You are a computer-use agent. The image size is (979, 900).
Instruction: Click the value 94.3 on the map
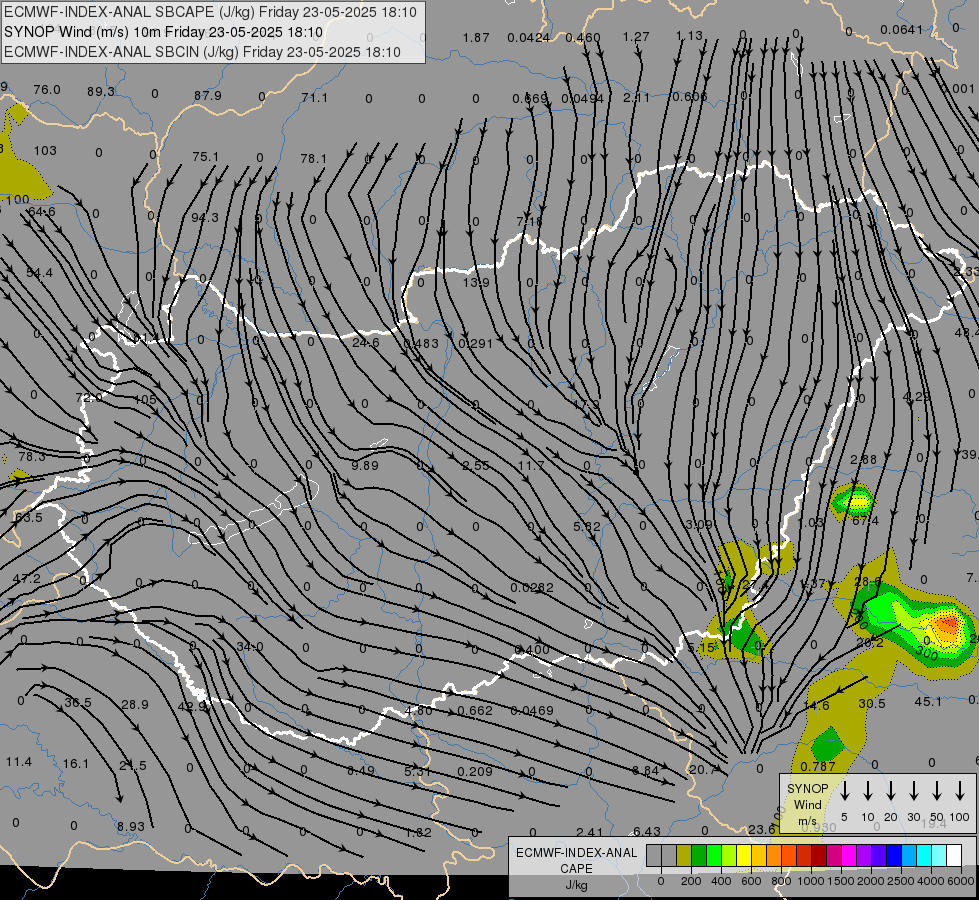pos(205,217)
